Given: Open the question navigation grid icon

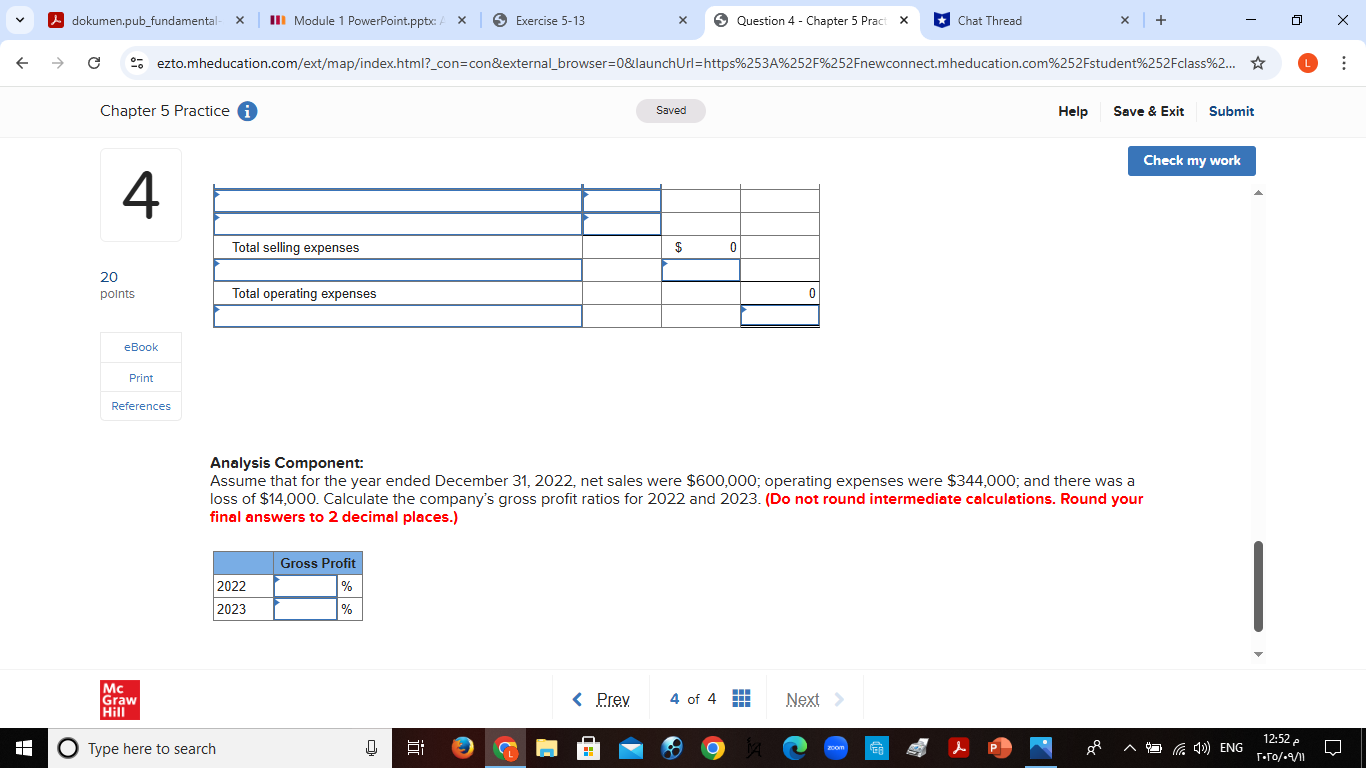Looking at the screenshot, I should click(741, 699).
